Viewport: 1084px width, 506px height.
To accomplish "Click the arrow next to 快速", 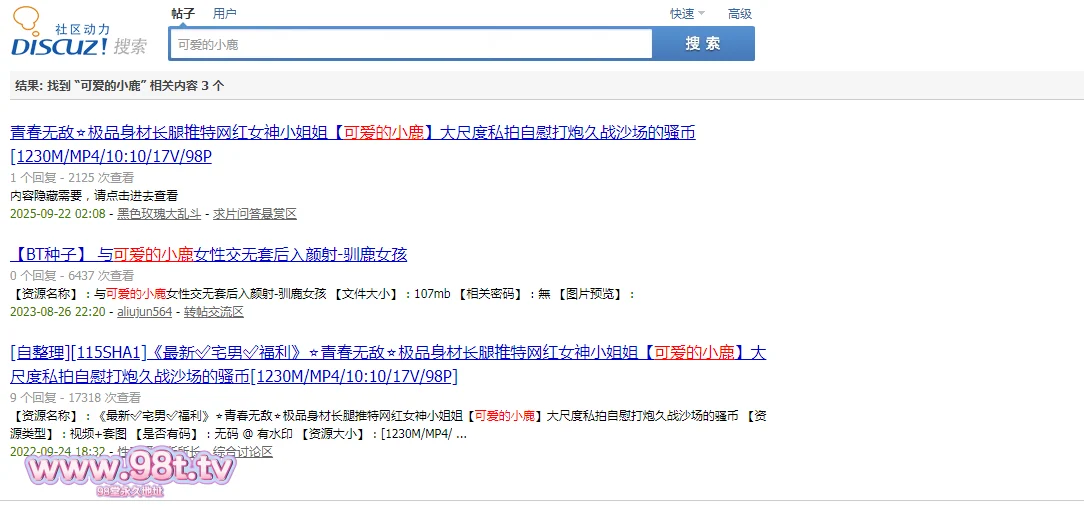I will click(x=701, y=14).
